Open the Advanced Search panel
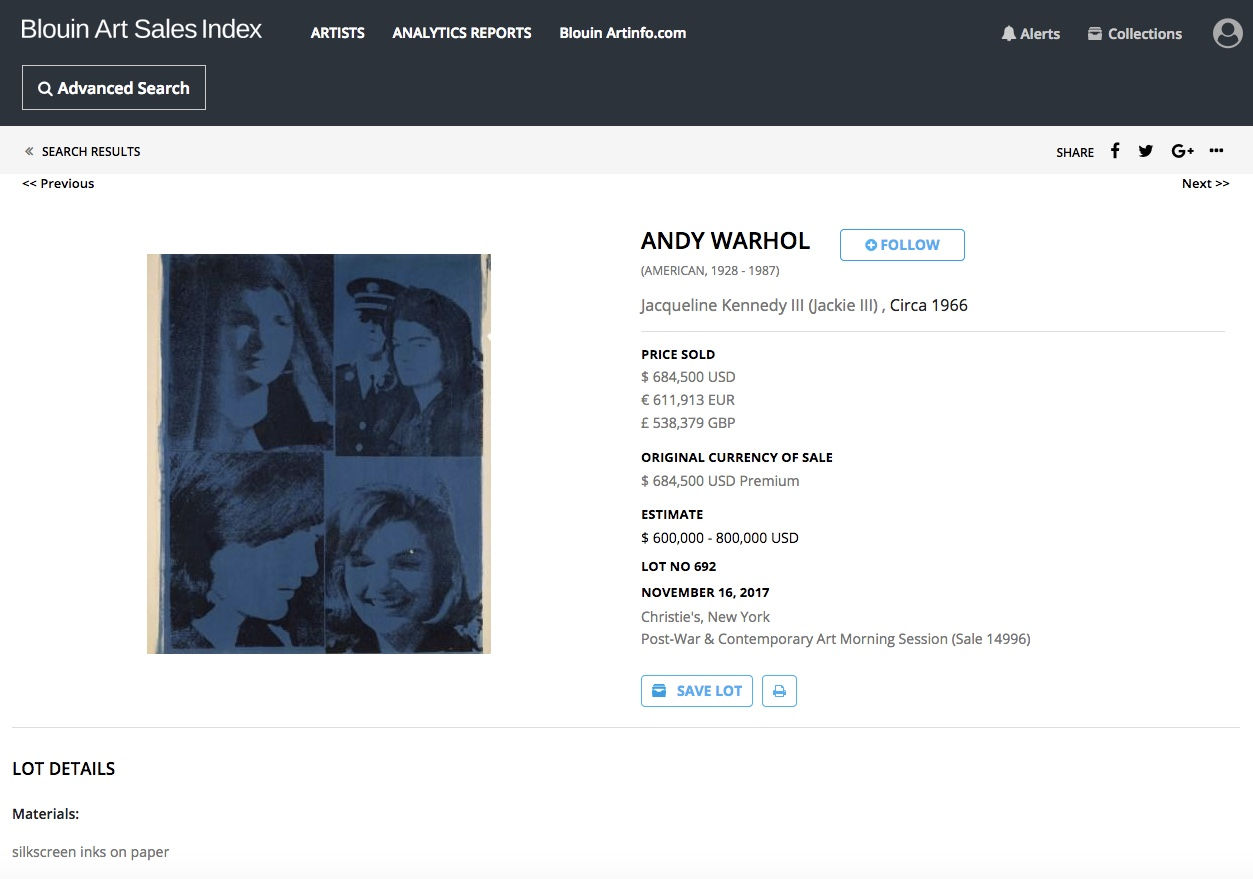 (114, 88)
